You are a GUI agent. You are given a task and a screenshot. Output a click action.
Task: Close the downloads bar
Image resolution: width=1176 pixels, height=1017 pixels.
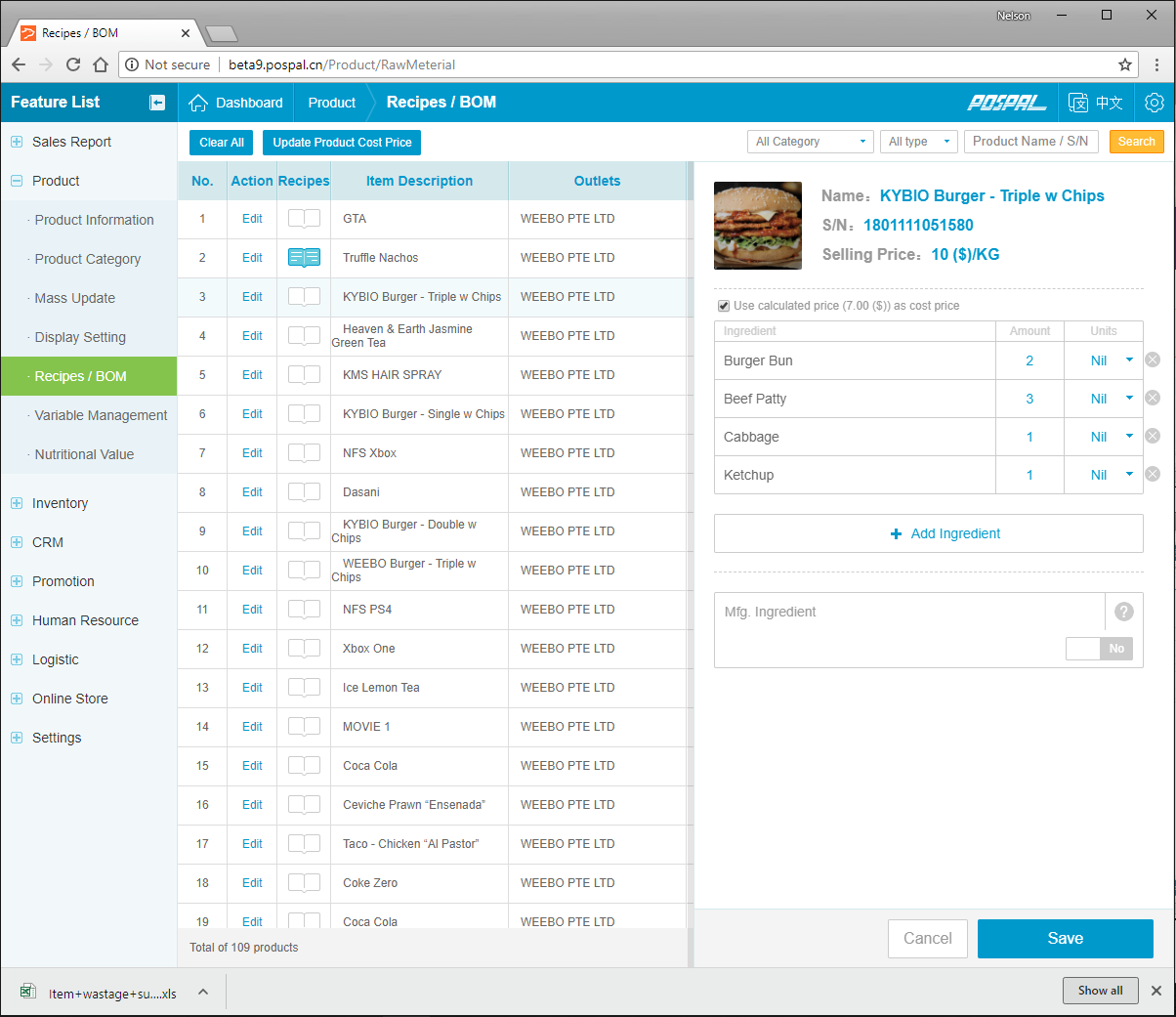tap(1156, 991)
